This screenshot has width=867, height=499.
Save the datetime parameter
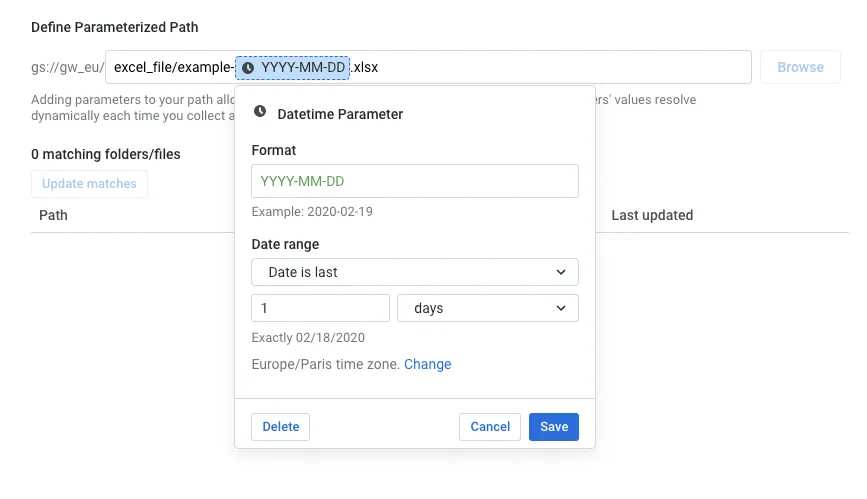click(x=553, y=426)
